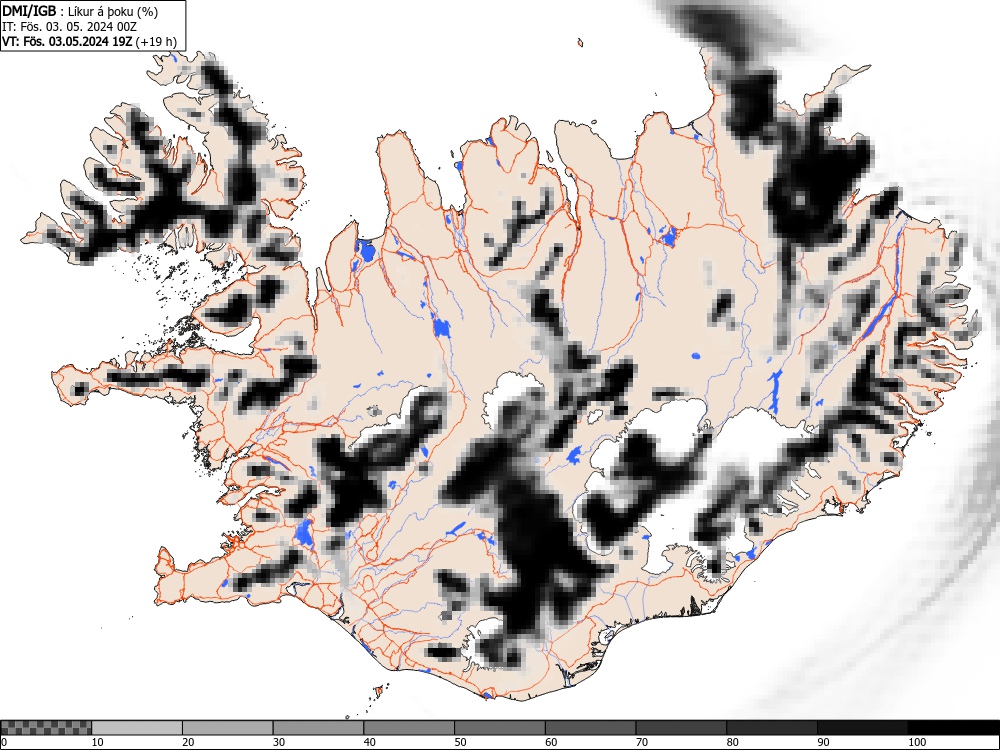
Task: Click the 20–30 legend gray swatch
Action: (x=228, y=728)
